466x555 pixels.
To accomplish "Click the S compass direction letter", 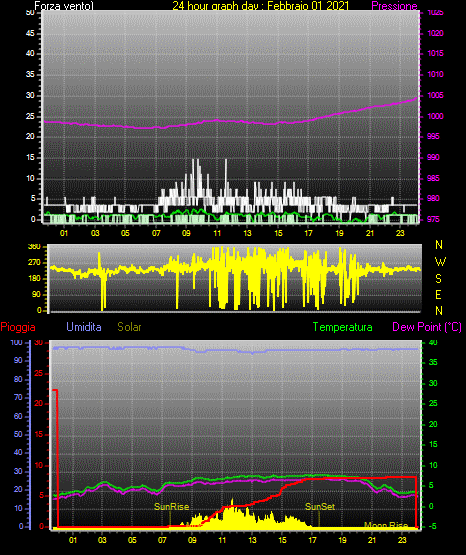I will 438,279.
